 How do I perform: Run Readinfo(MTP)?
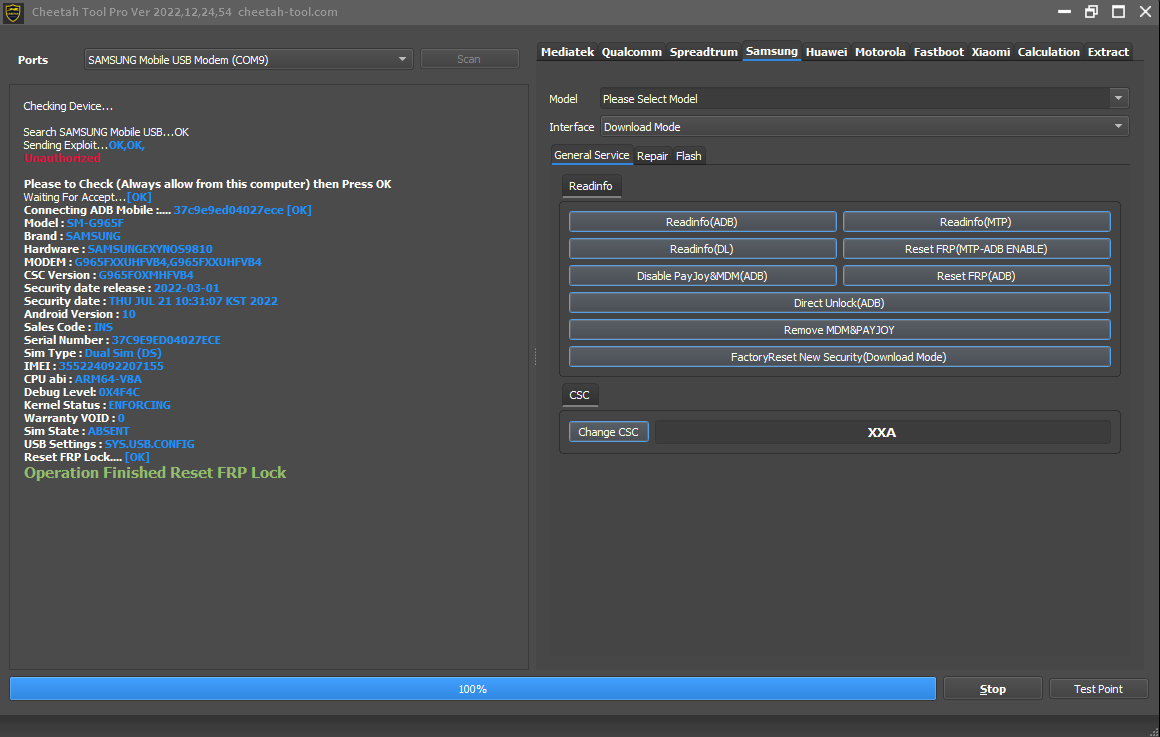(x=977, y=222)
